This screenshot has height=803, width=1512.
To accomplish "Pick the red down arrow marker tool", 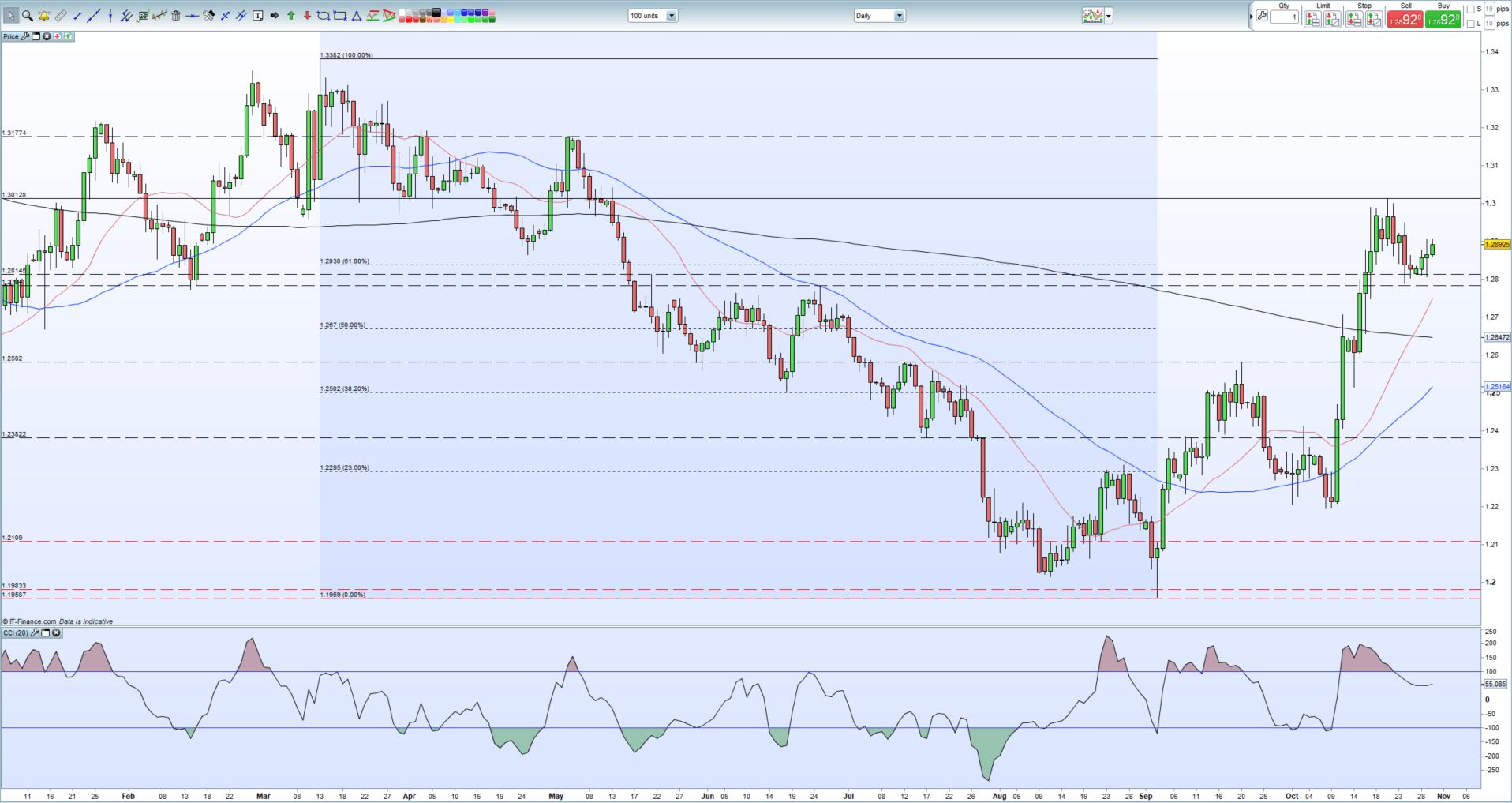I will point(308,16).
